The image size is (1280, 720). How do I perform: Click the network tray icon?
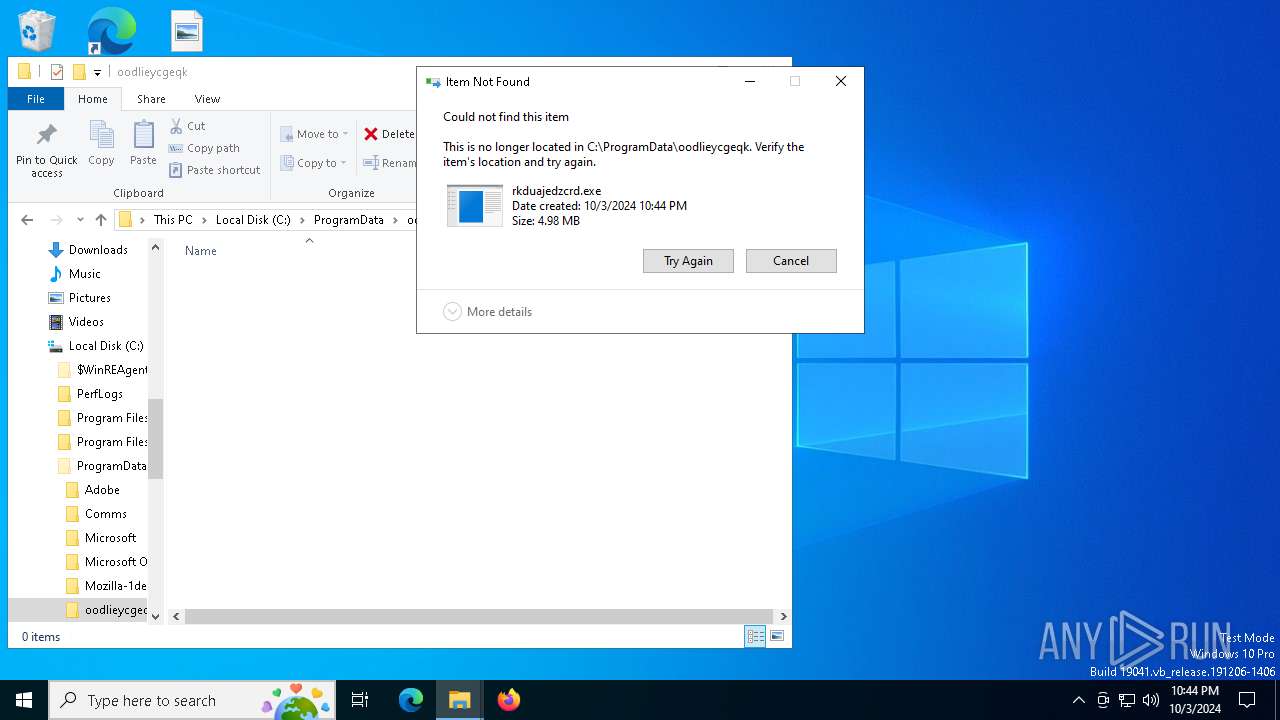[1127, 700]
